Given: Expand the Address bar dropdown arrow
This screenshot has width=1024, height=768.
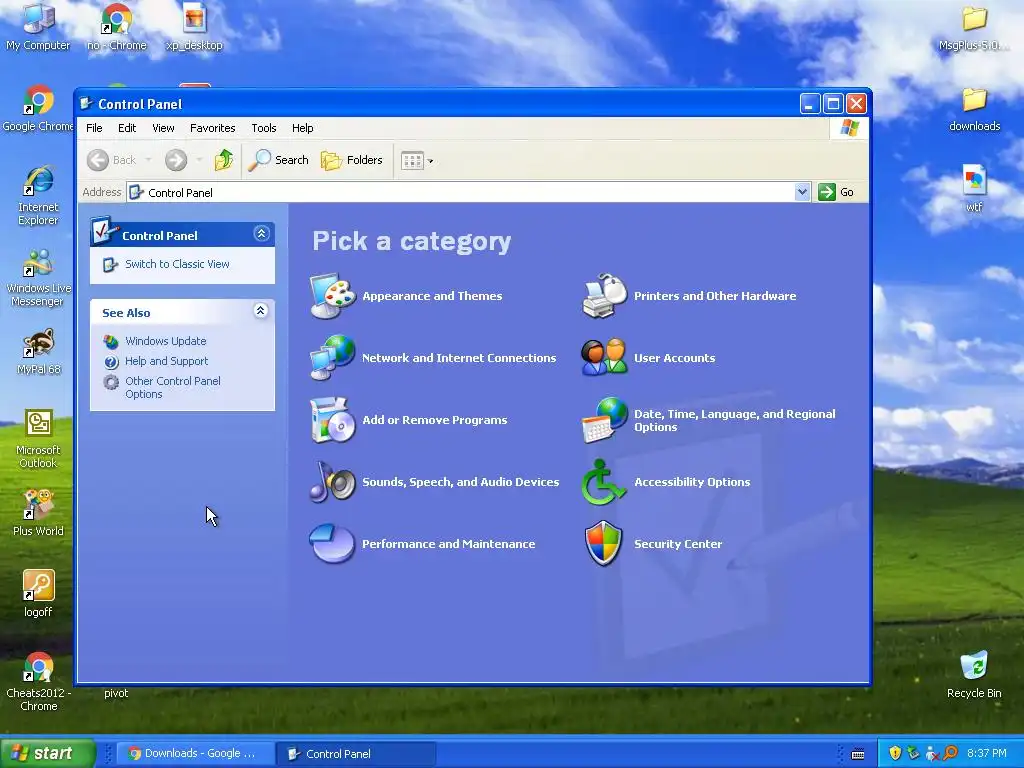Looking at the screenshot, I should coord(802,192).
